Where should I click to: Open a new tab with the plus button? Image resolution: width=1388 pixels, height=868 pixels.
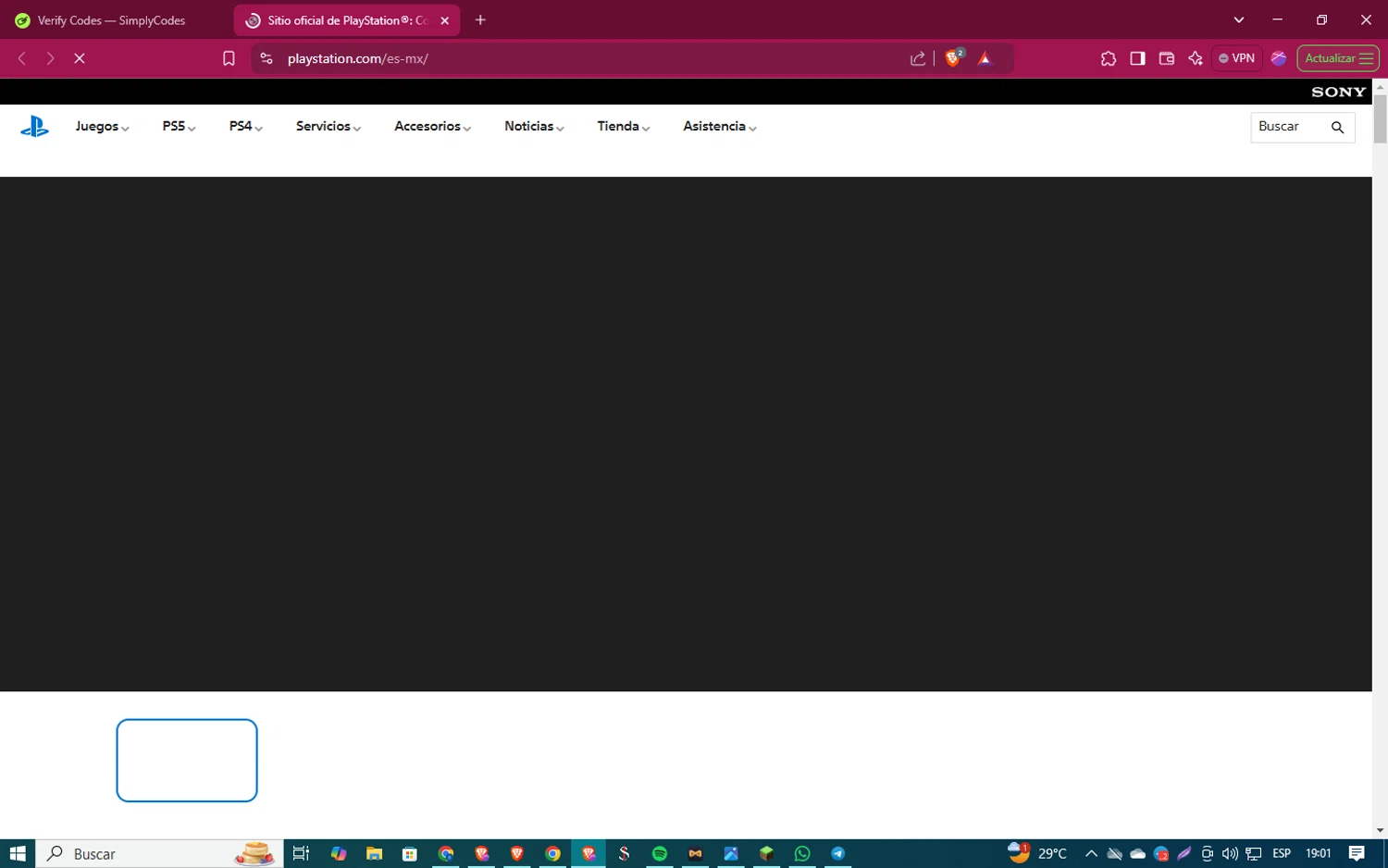tap(480, 19)
